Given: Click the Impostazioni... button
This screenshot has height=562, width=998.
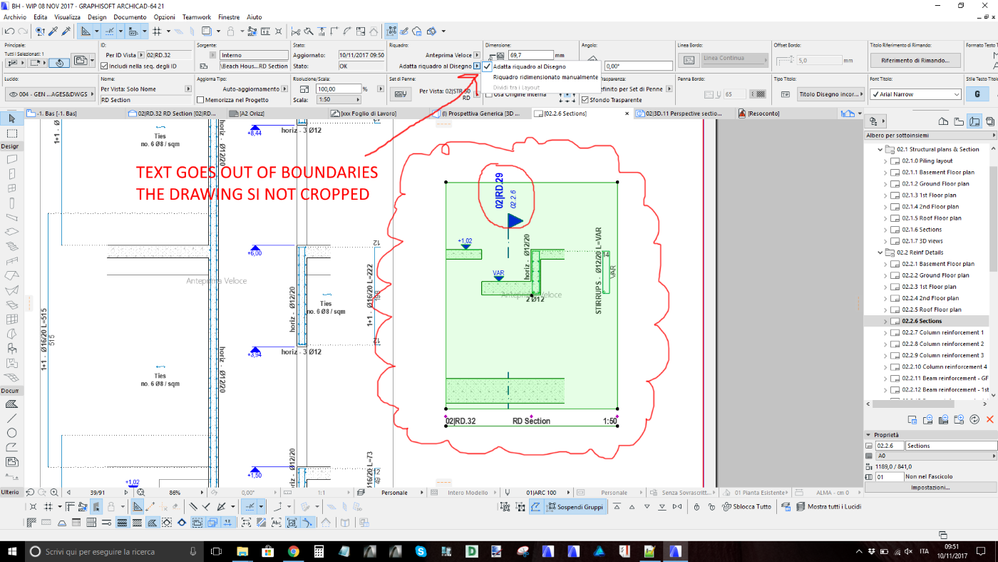Looking at the screenshot, I should pos(930,488).
